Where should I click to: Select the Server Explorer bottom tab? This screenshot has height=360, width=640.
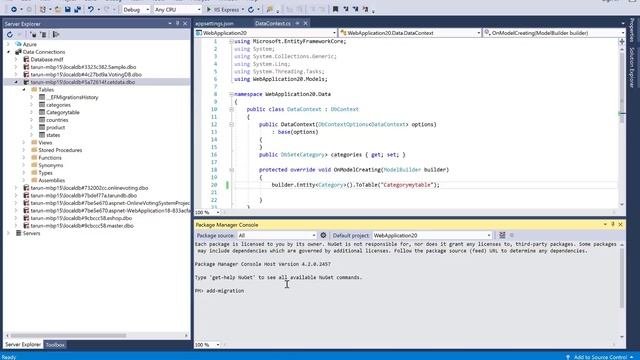point(23,345)
